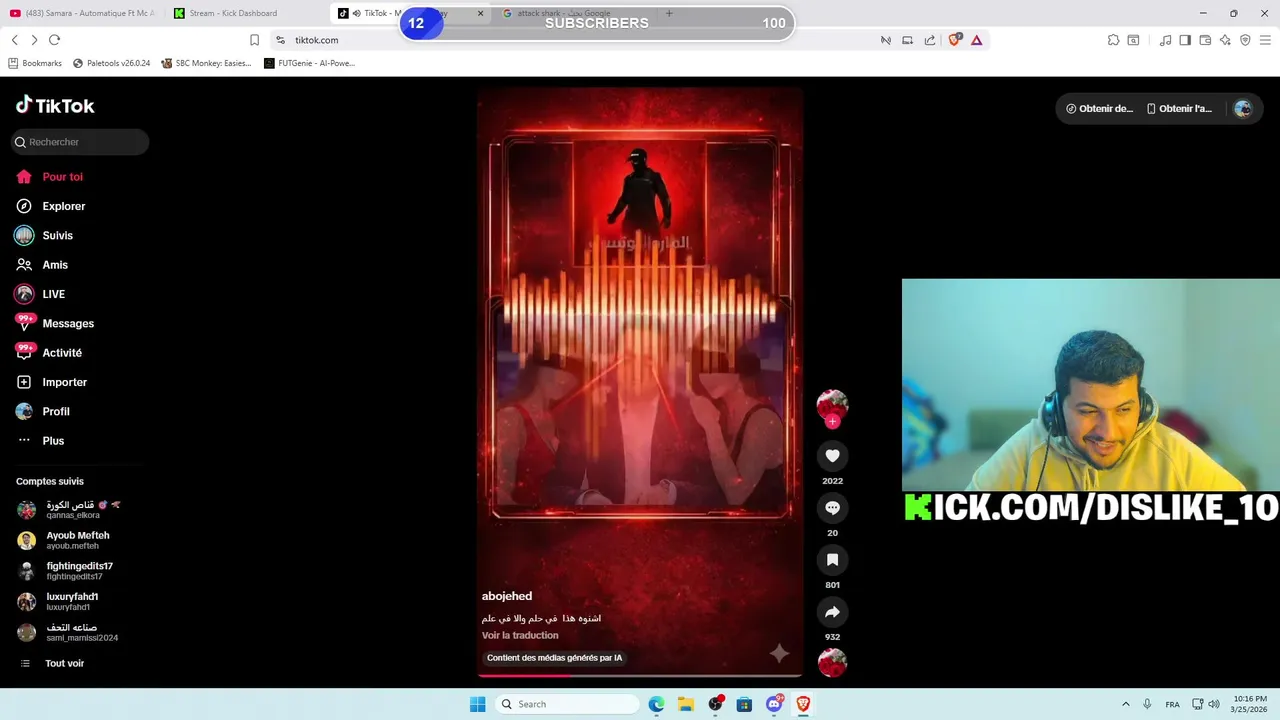Click the browser share page icon
The height and width of the screenshot is (720, 1280).
930,40
